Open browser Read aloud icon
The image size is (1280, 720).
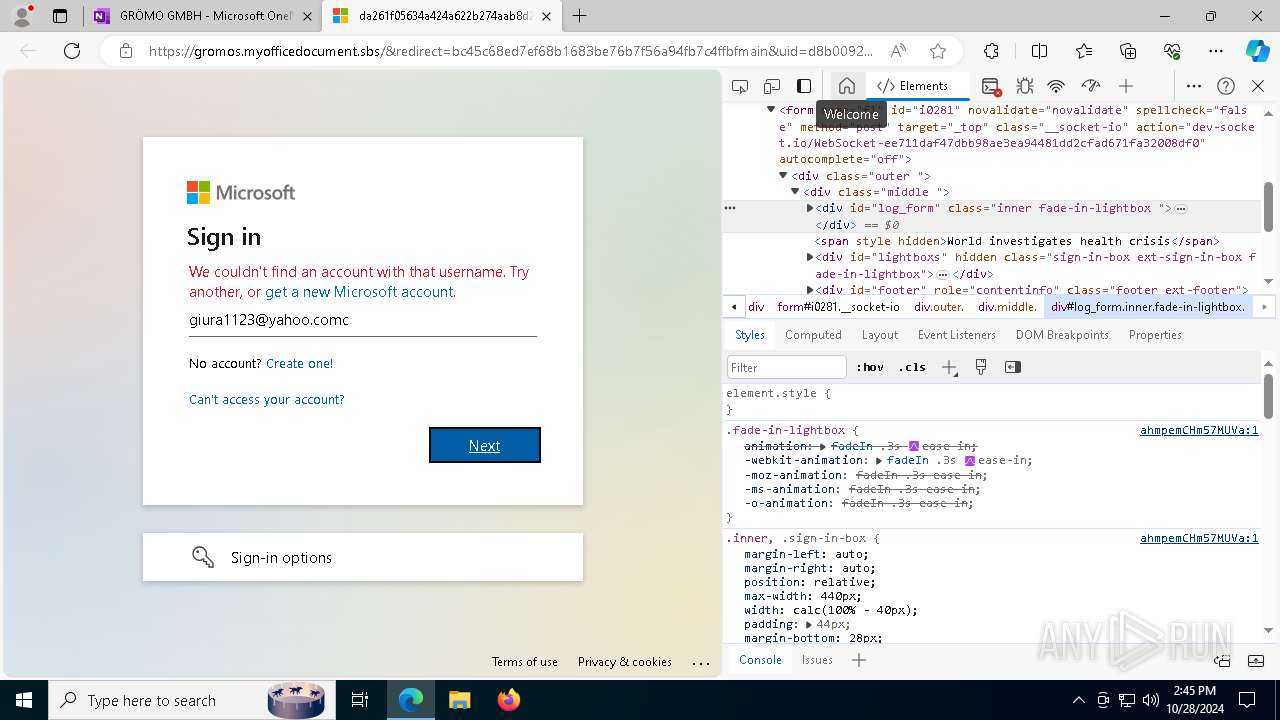pos(898,51)
